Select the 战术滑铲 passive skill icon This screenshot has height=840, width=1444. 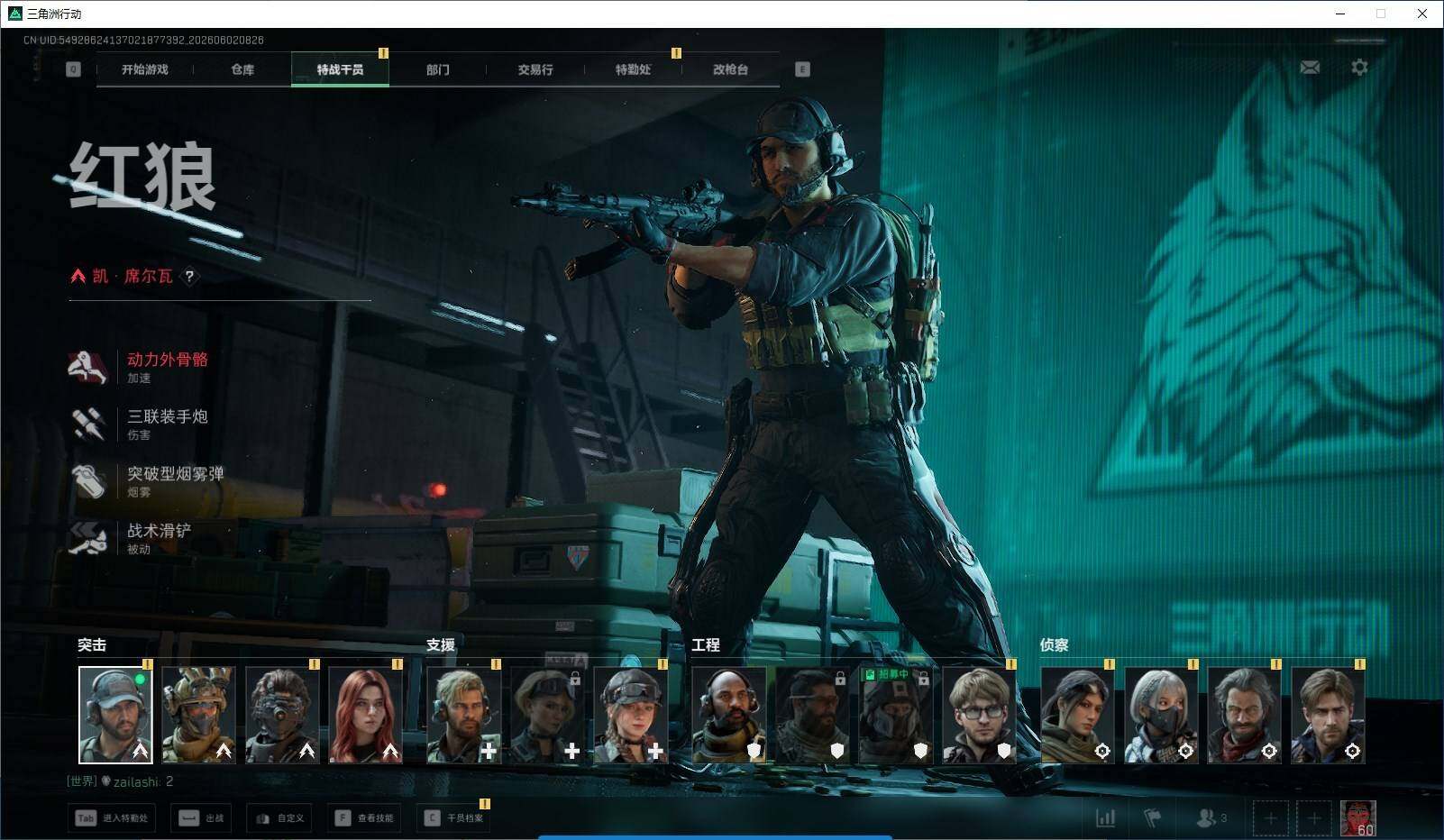pyautogui.click(x=87, y=538)
